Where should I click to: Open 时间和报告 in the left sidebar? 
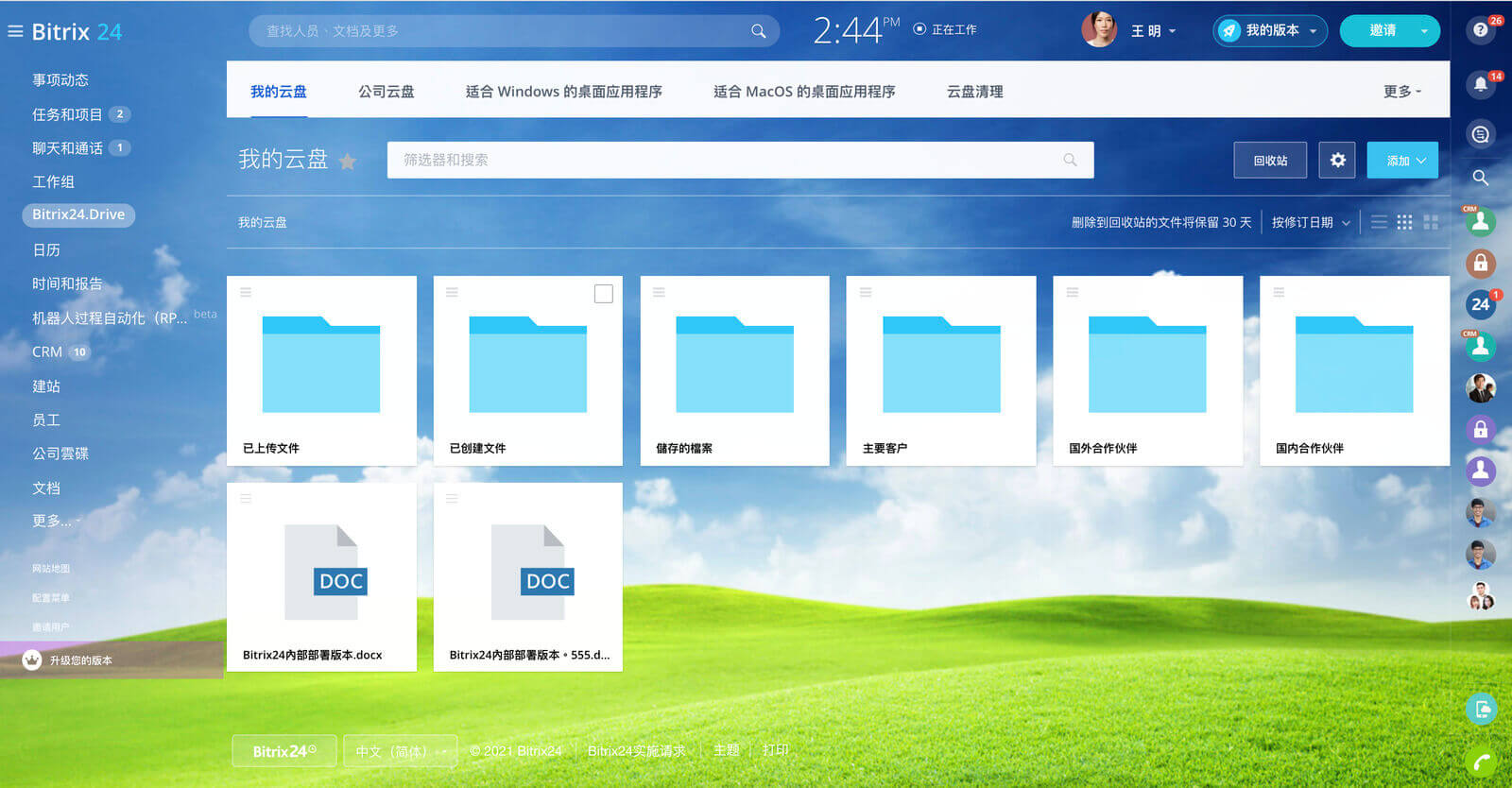(67, 283)
